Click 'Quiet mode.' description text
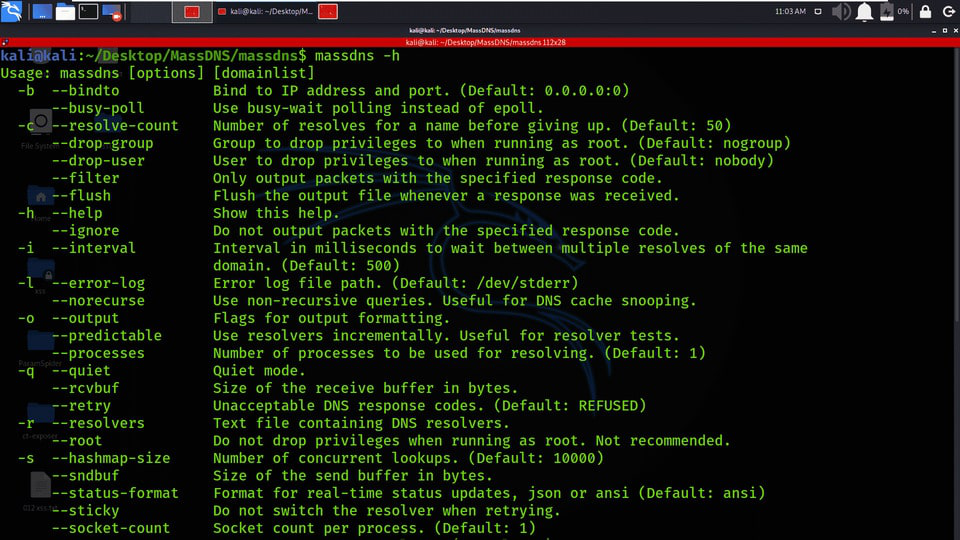 coord(259,370)
